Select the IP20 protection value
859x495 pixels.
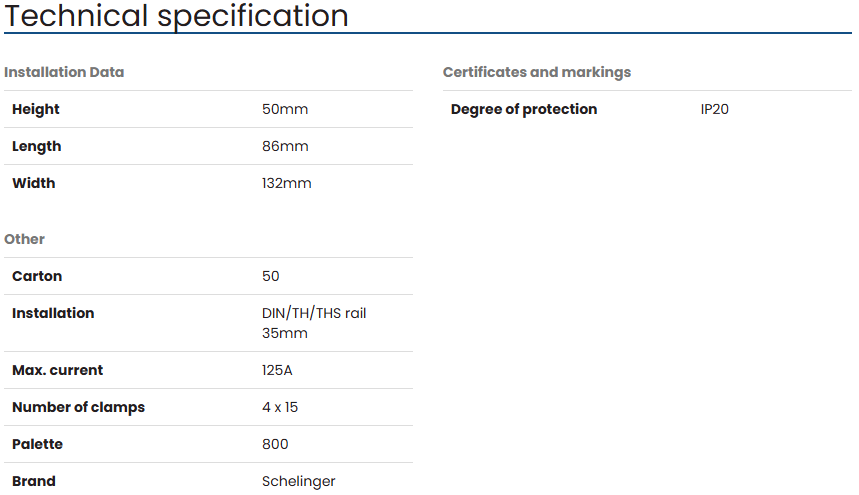tap(714, 109)
